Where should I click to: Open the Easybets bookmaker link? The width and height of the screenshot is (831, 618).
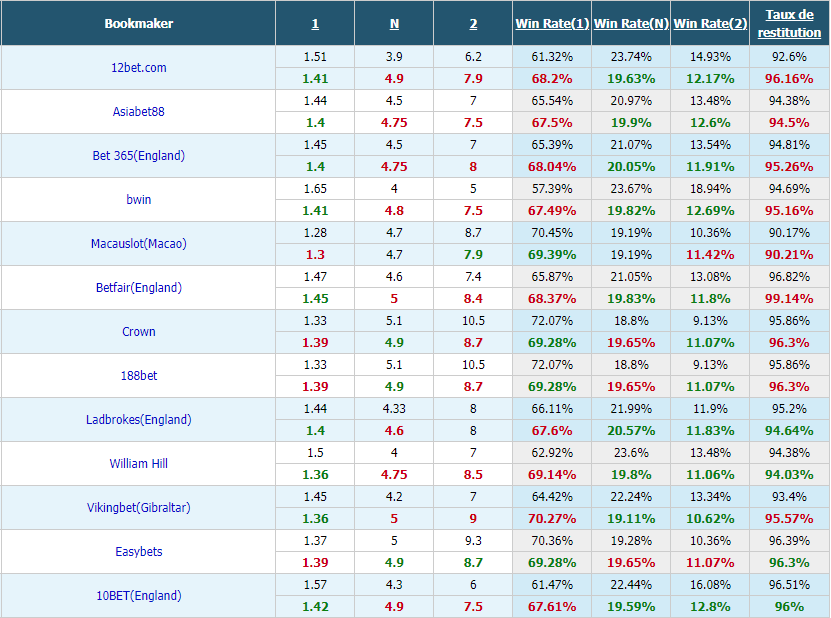[x=138, y=552]
